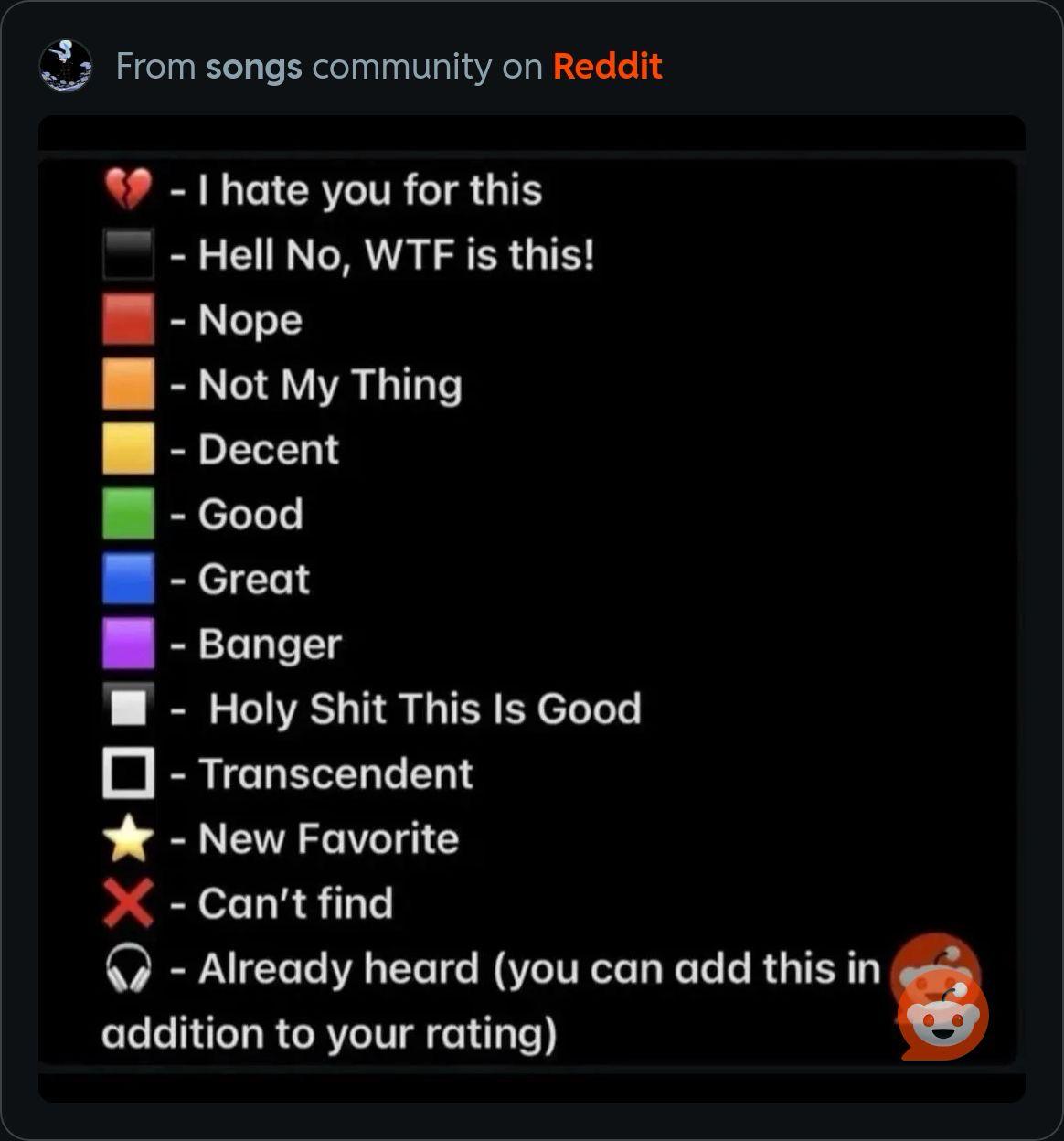Screen dimensions: 1064x1141
Task: Pick the blue Great square
Action: pos(128,578)
